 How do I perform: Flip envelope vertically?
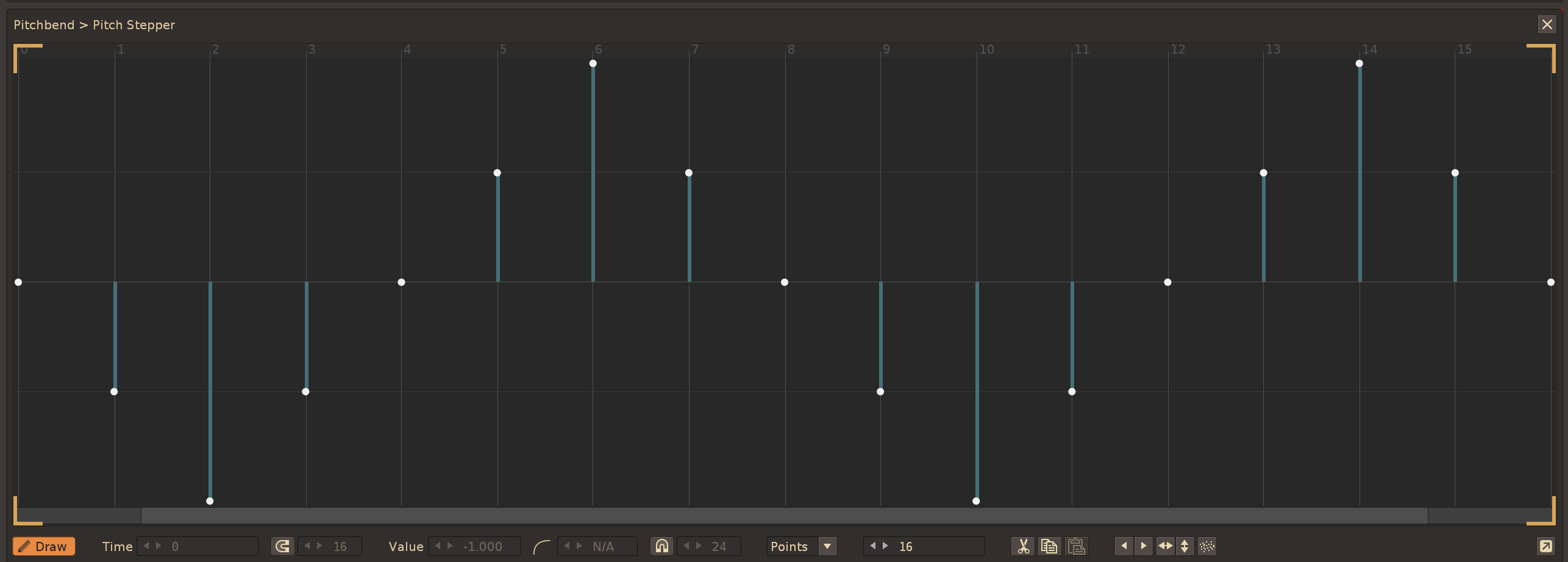[1185, 546]
